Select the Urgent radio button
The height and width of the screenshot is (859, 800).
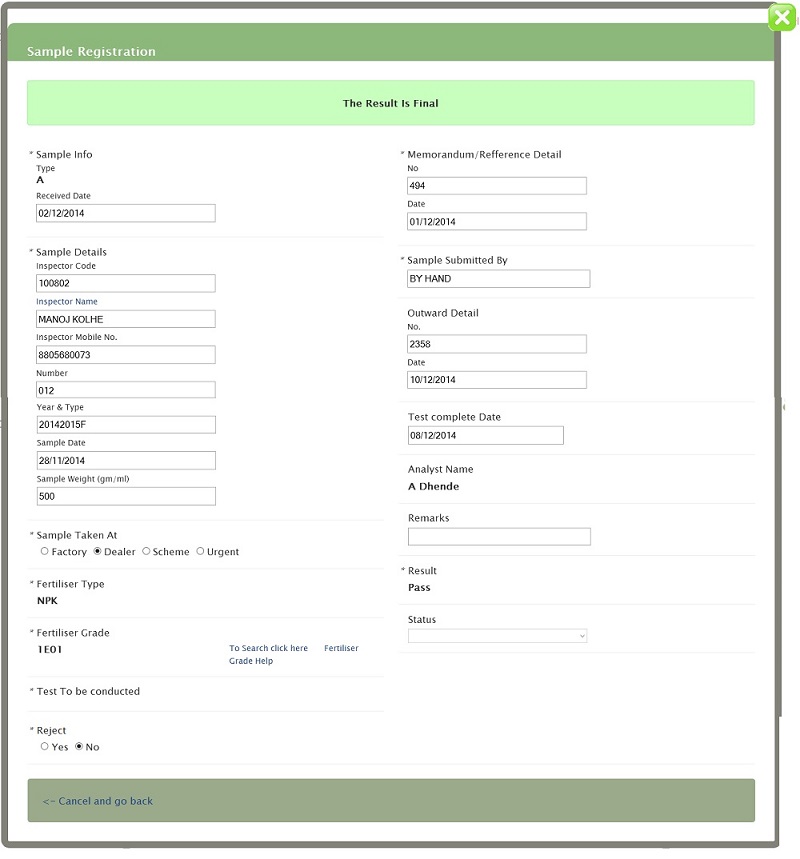(200, 551)
